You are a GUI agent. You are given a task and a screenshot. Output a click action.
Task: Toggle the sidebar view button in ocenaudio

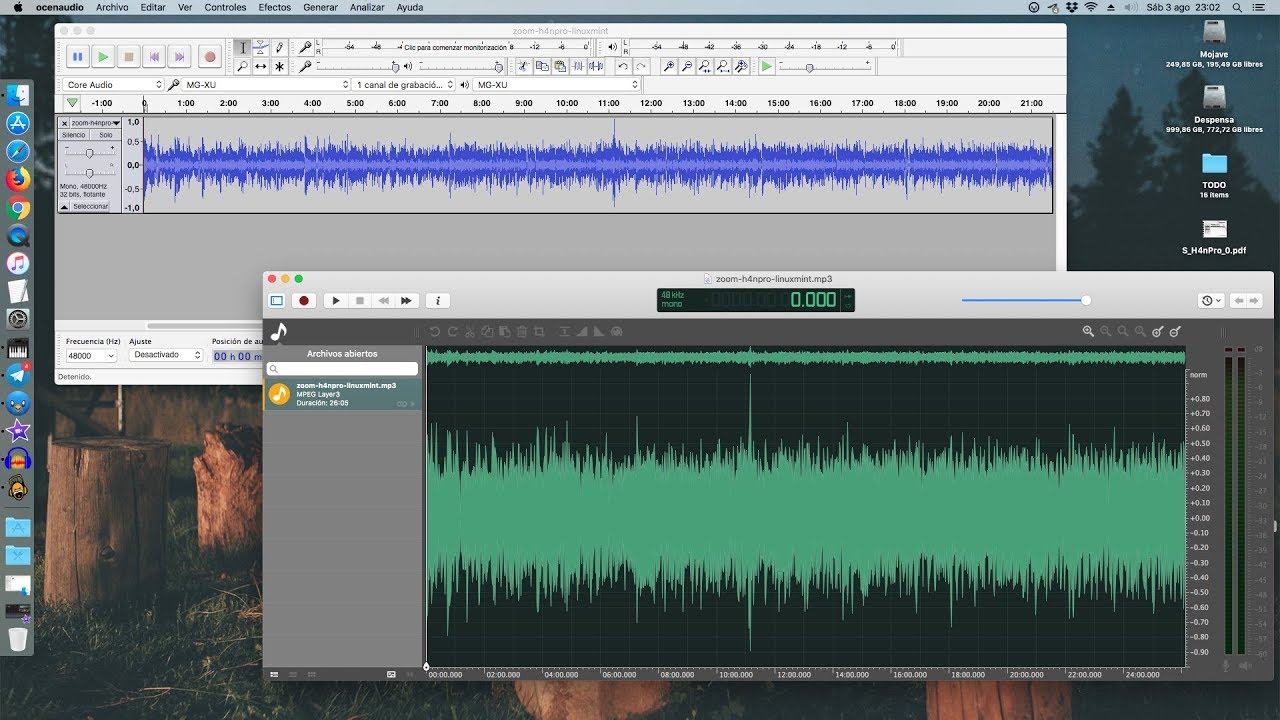277,300
